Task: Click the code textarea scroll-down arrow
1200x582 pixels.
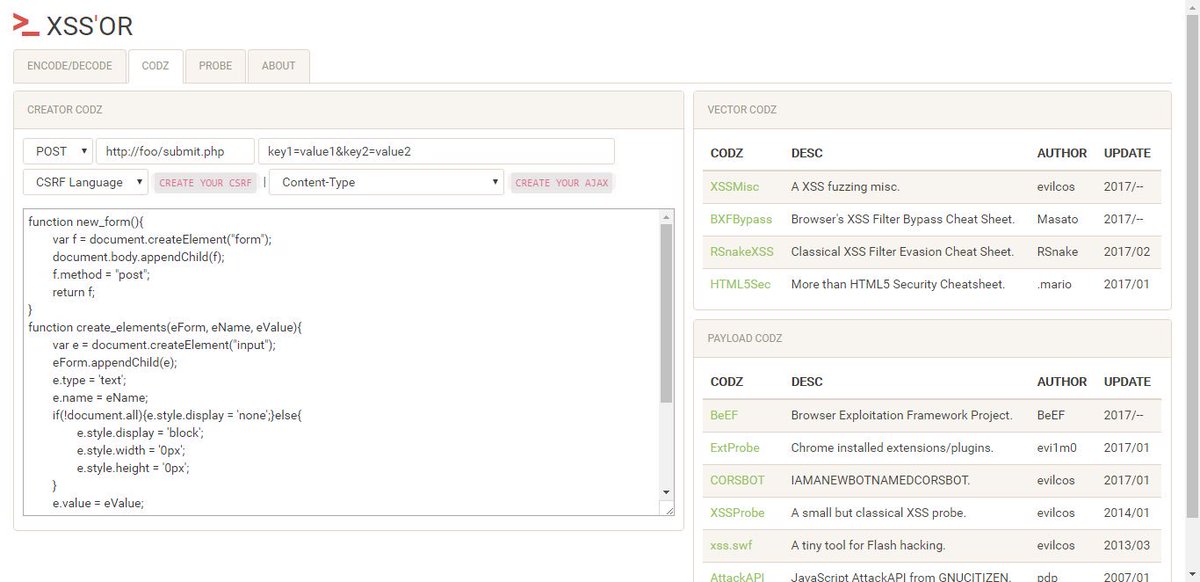Action: (666, 492)
